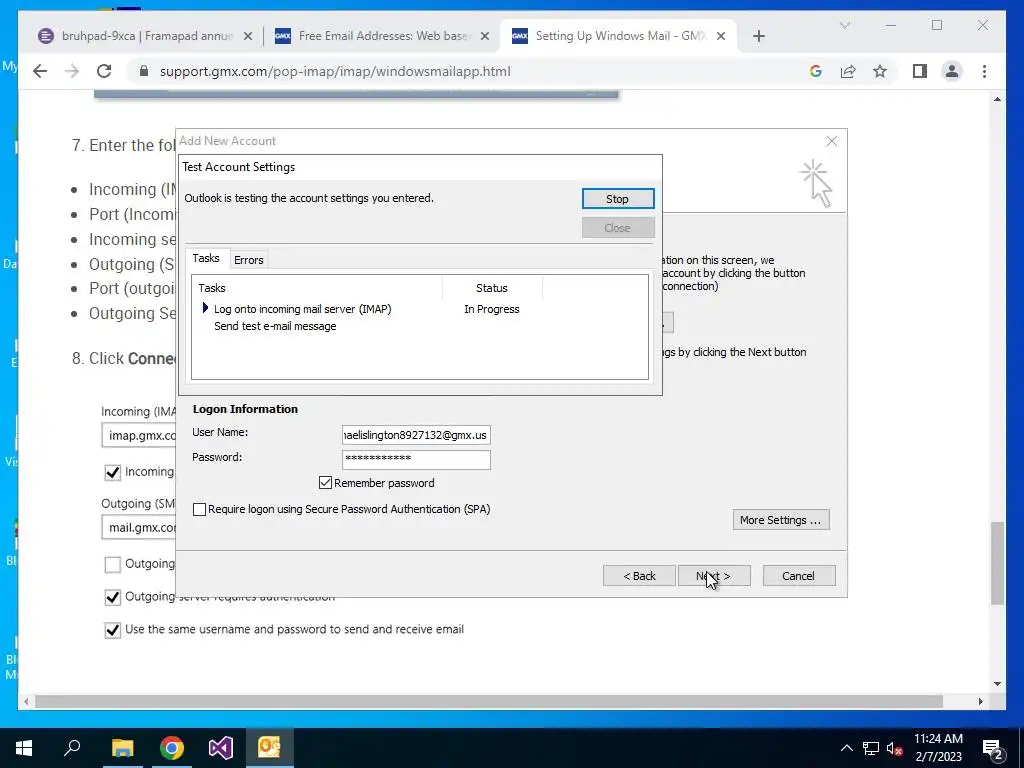Close the Setting Up Windows Mail tab

tap(721, 36)
